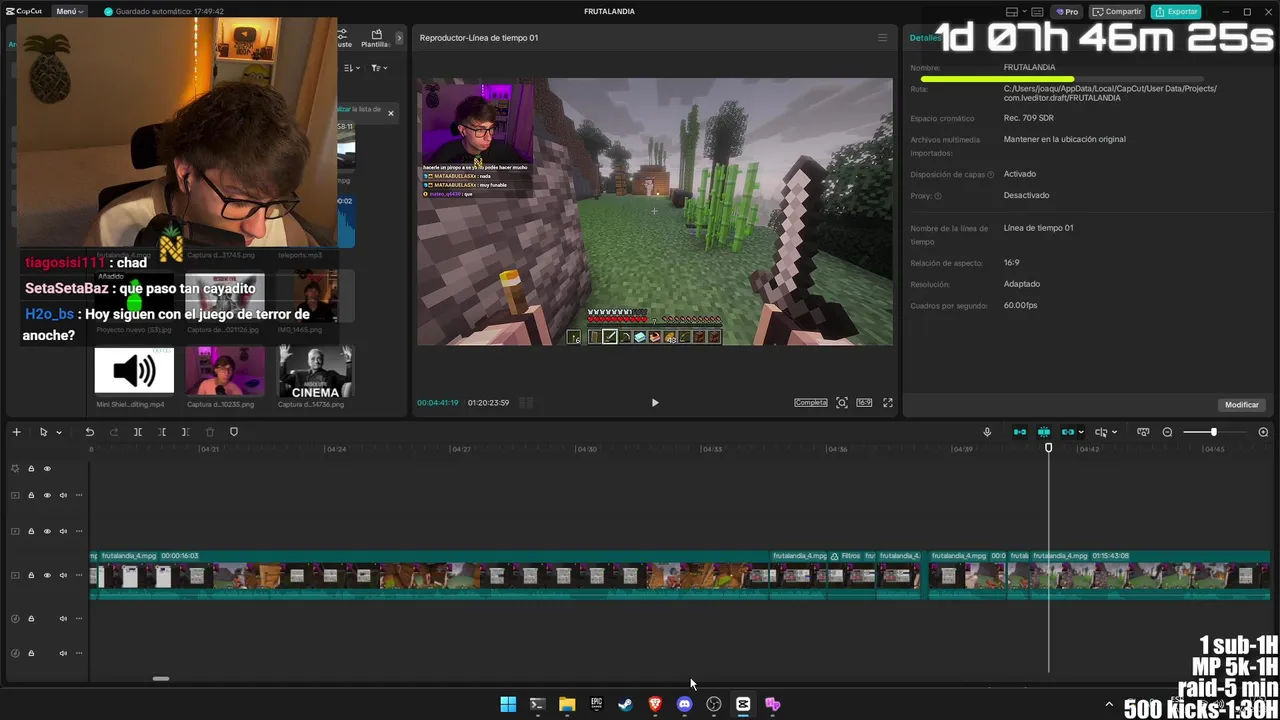This screenshot has width=1280, height=720.
Task: Start voiceover recording with the microphone icon
Action: click(987, 432)
